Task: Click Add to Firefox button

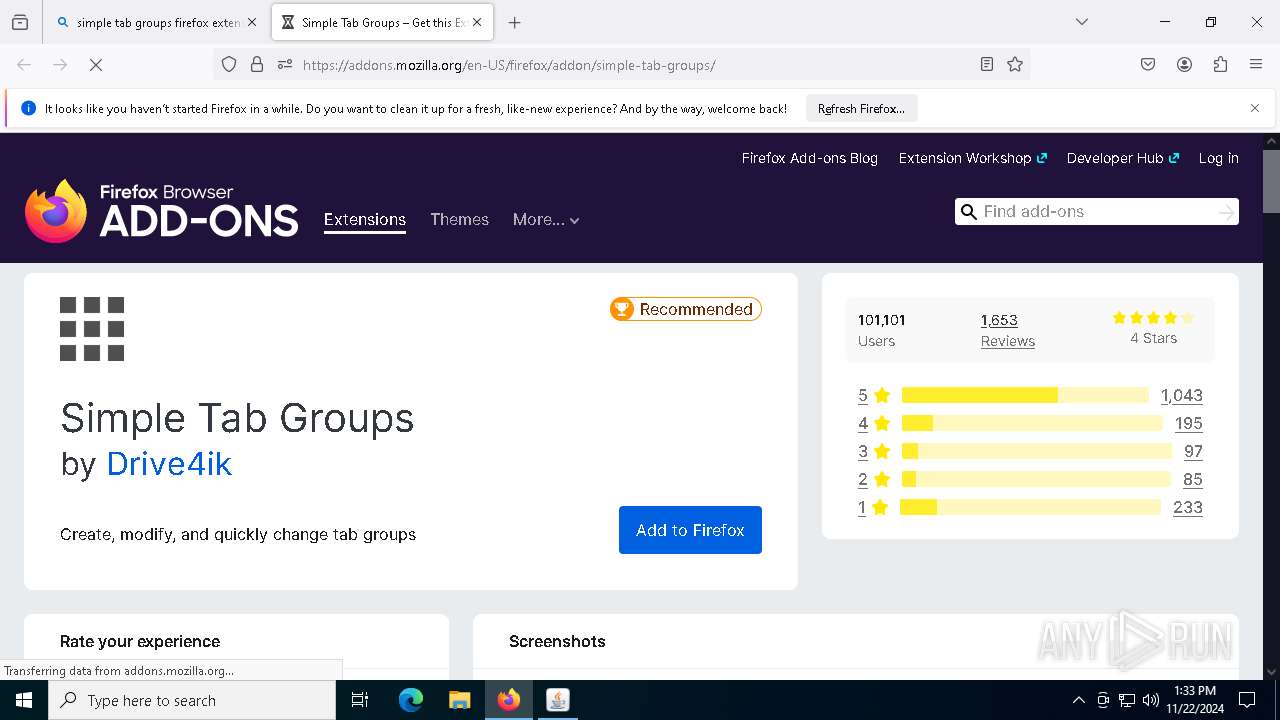Action: [690, 530]
